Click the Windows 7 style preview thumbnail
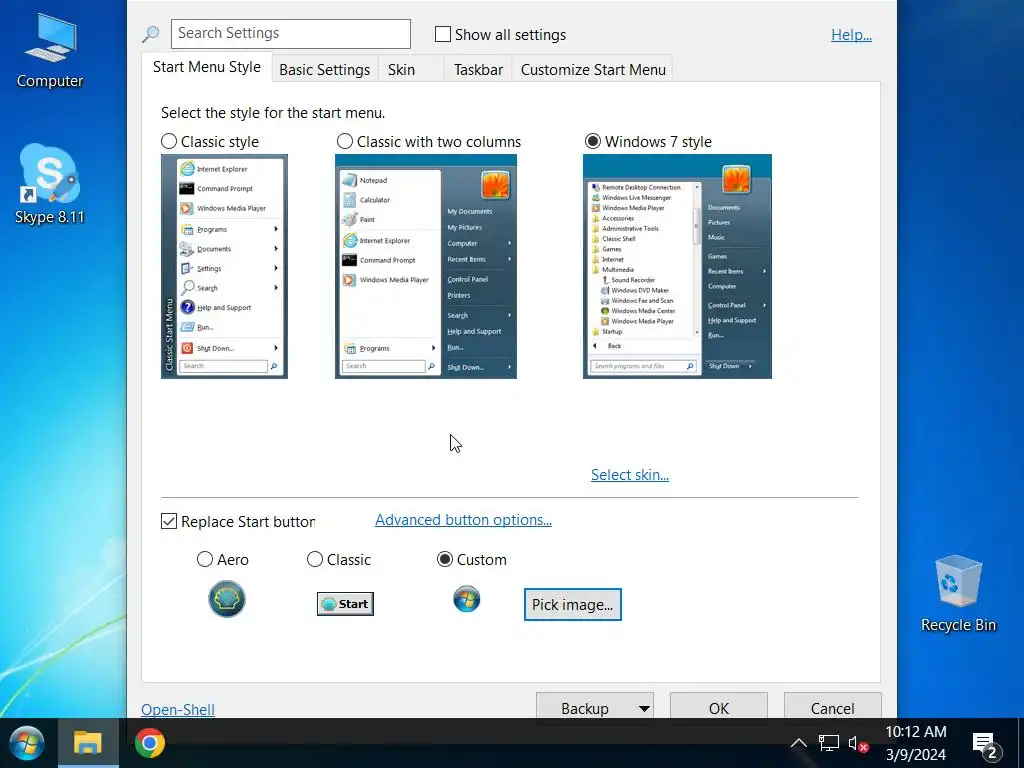Image resolution: width=1024 pixels, height=768 pixels. click(x=677, y=266)
